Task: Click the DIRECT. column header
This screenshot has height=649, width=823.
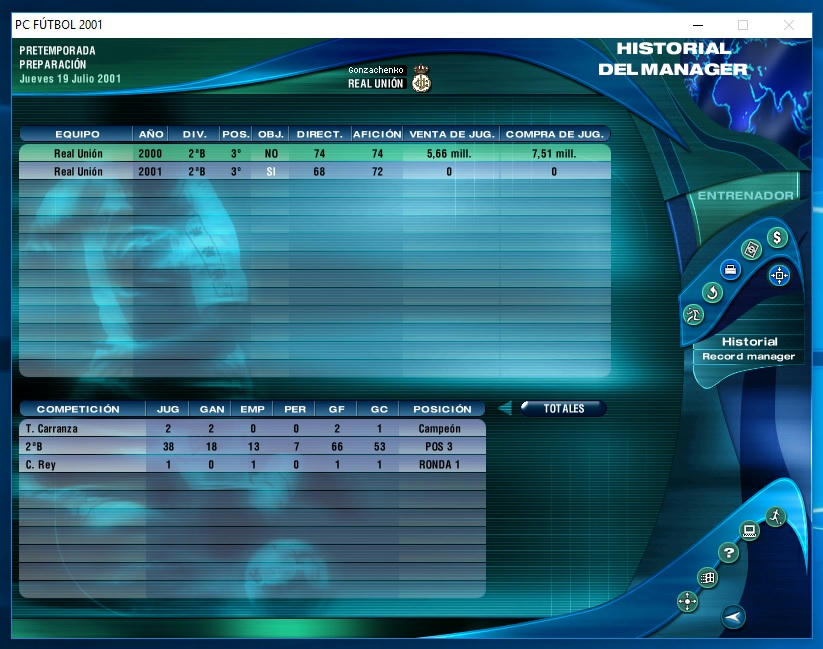Action: (320, 134)
